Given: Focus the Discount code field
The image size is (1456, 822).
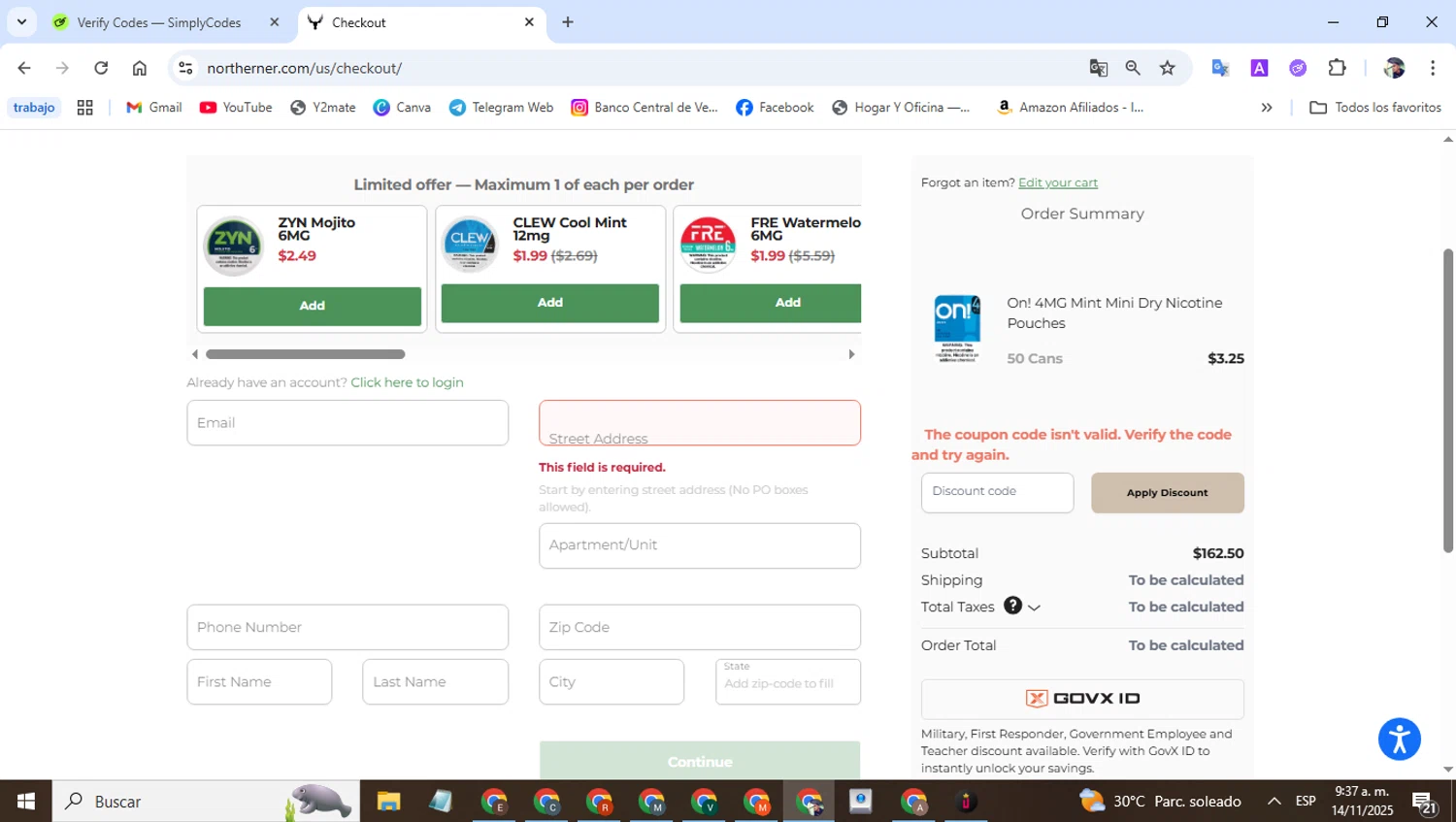Looking at the screenshot, I should (997, 493).
